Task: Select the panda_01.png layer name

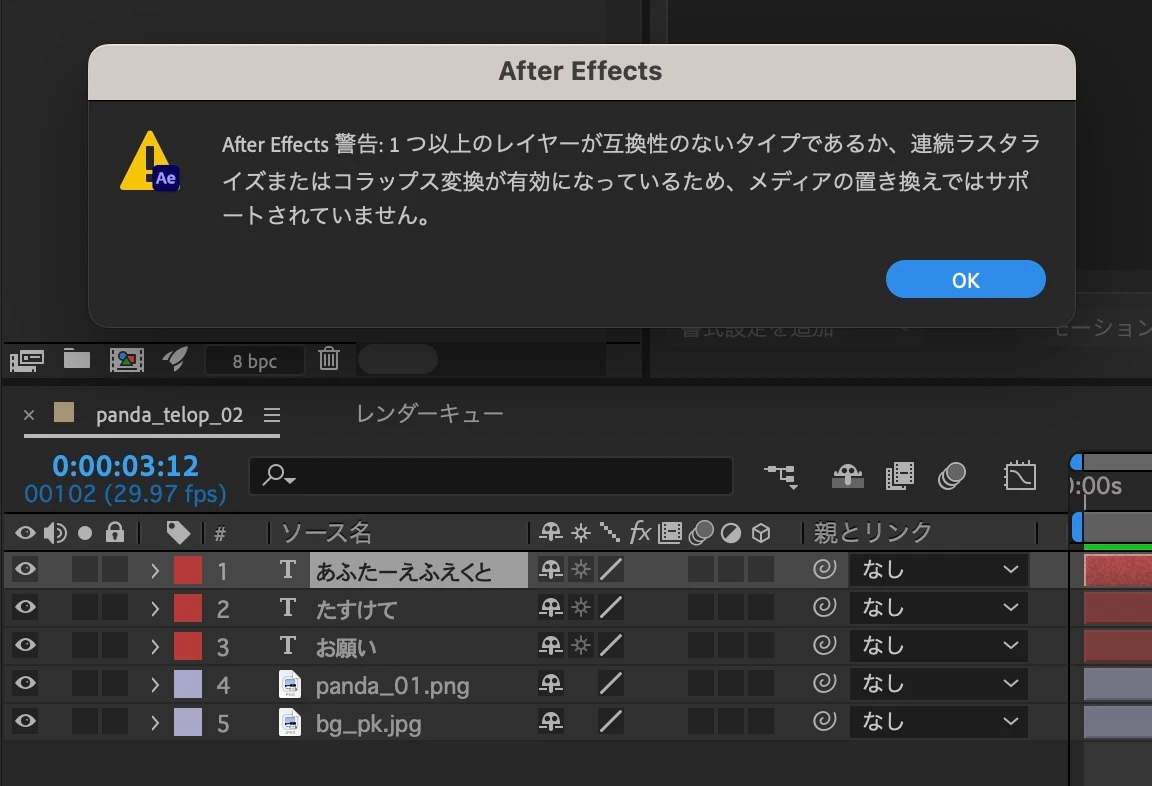Action: click(x=392, y=686)
